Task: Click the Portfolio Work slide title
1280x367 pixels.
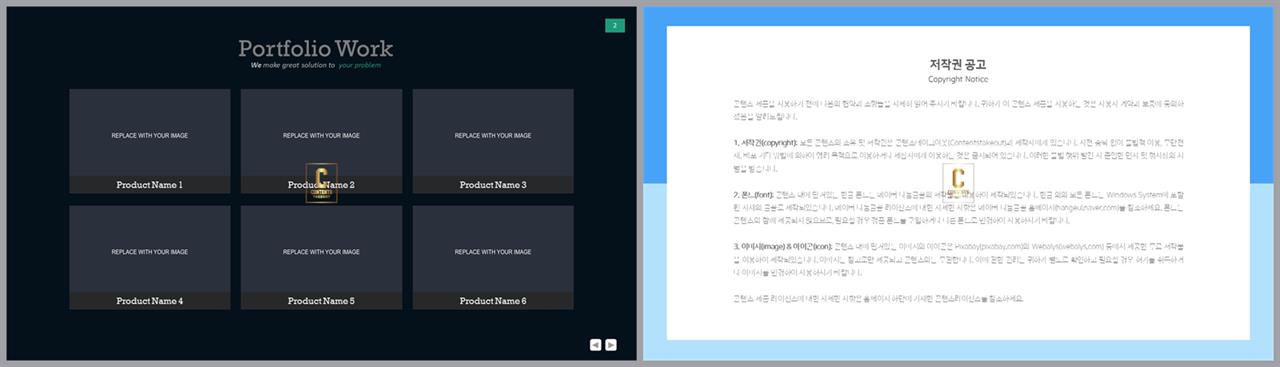Action: click(316, 48)
